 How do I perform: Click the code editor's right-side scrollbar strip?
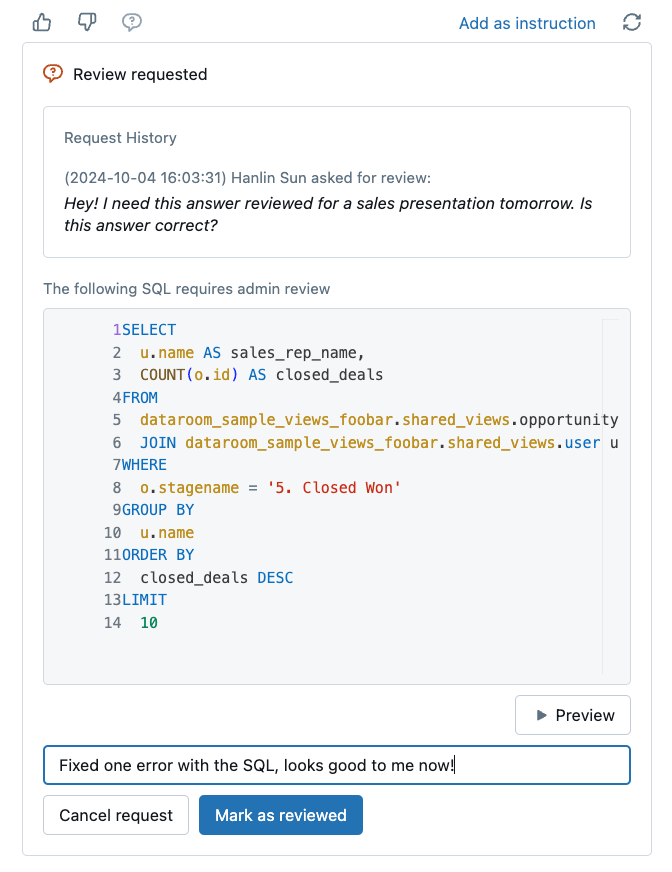[612, 495]
